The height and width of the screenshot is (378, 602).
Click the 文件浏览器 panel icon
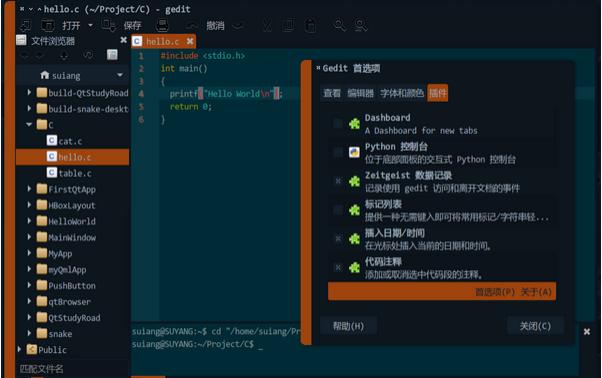click(22, 40)
